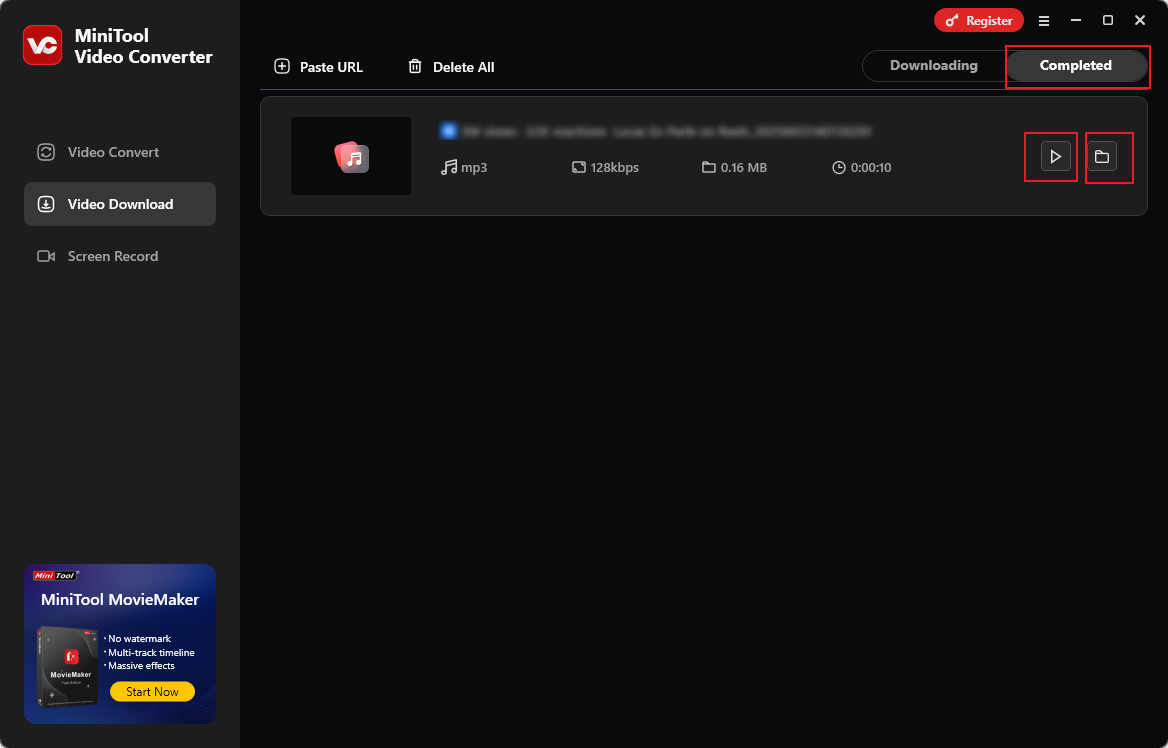Select Video Download in the sidebar
The image size is (1168, 748).
point(120,204)
